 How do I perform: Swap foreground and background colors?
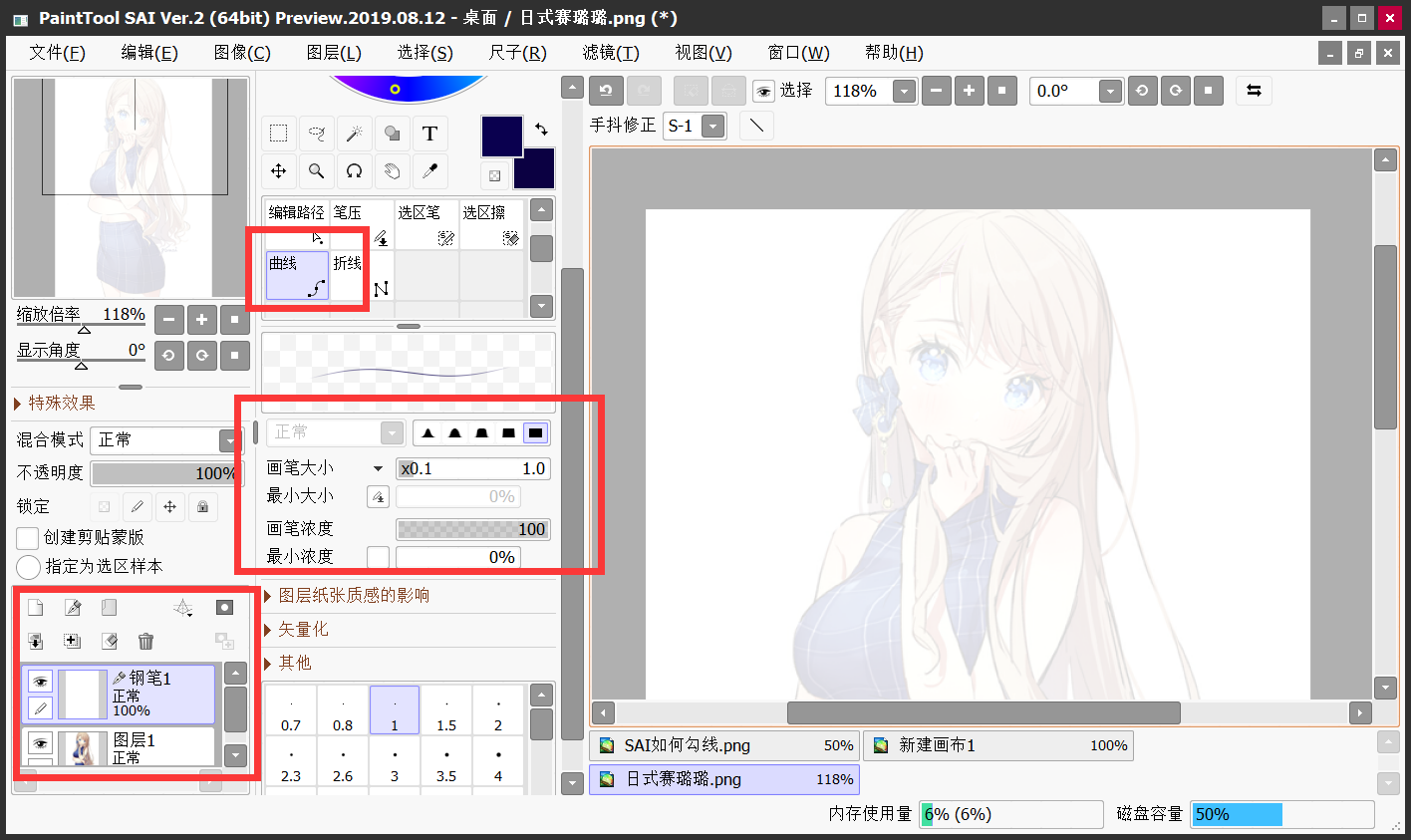point(541,129)
